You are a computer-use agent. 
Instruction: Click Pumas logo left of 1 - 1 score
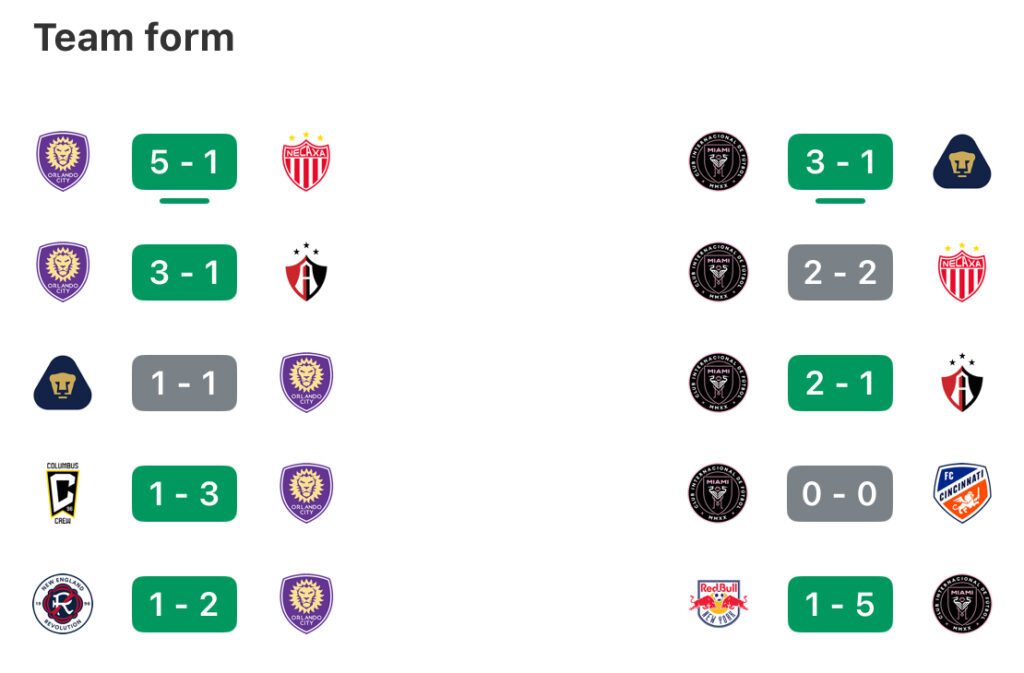(x=63, y=383)
